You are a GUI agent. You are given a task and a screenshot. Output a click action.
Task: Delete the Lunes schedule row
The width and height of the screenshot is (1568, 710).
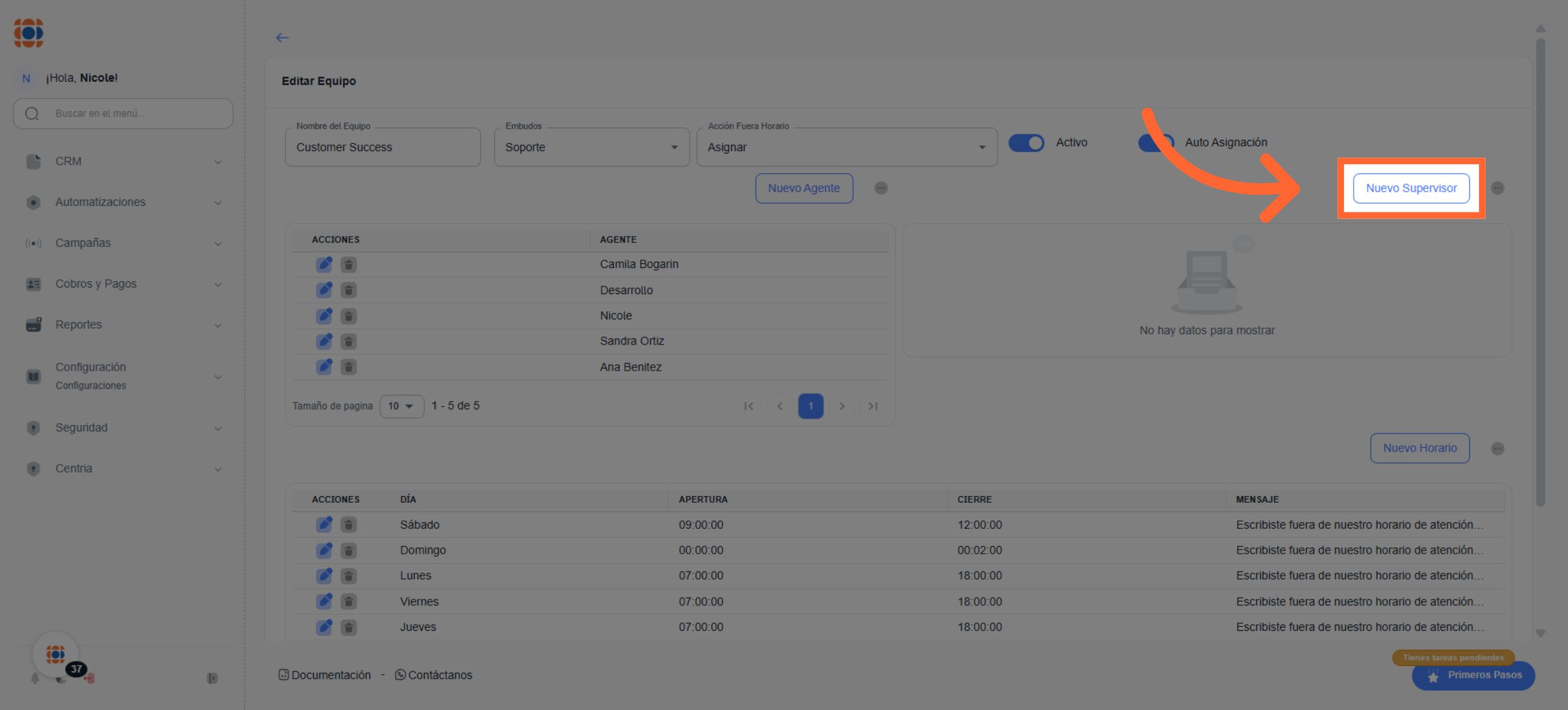(349, 576)
